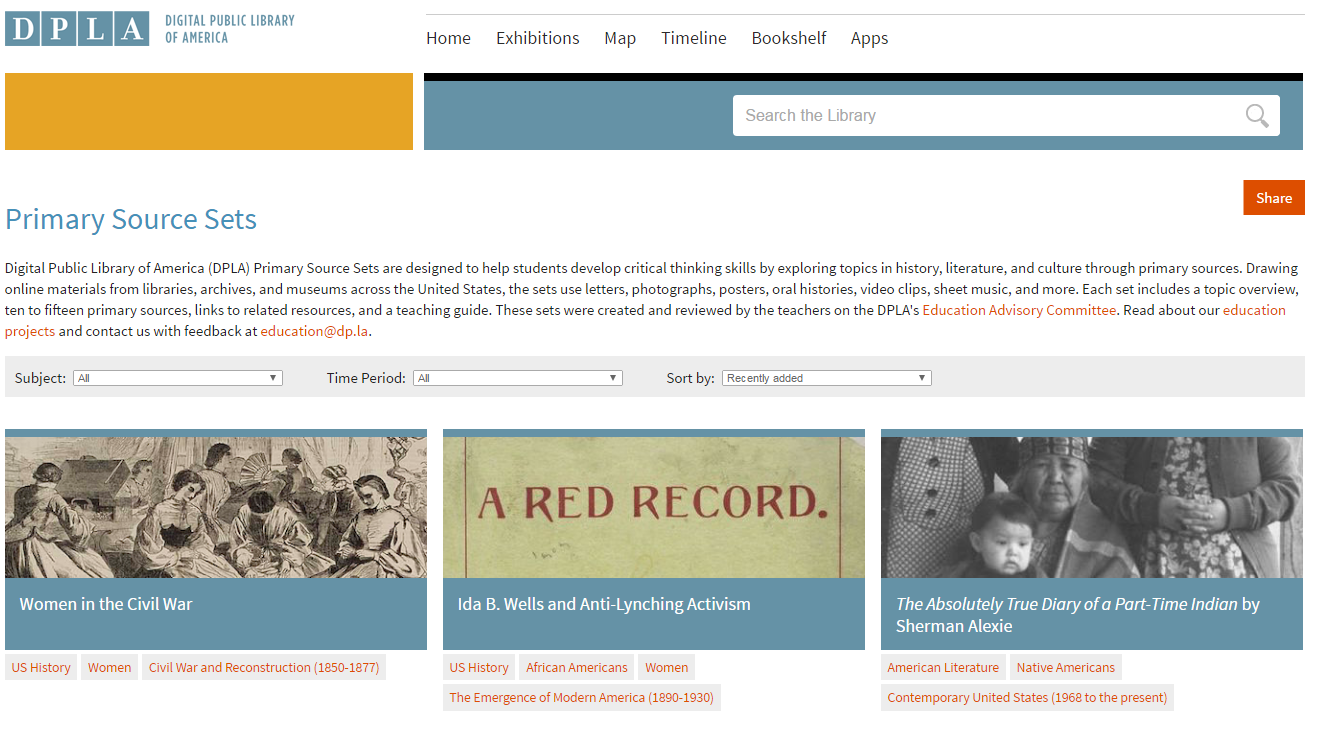Click the Digital Public Library of America text
Screen dimensions: 1319x738
(230, 29)
